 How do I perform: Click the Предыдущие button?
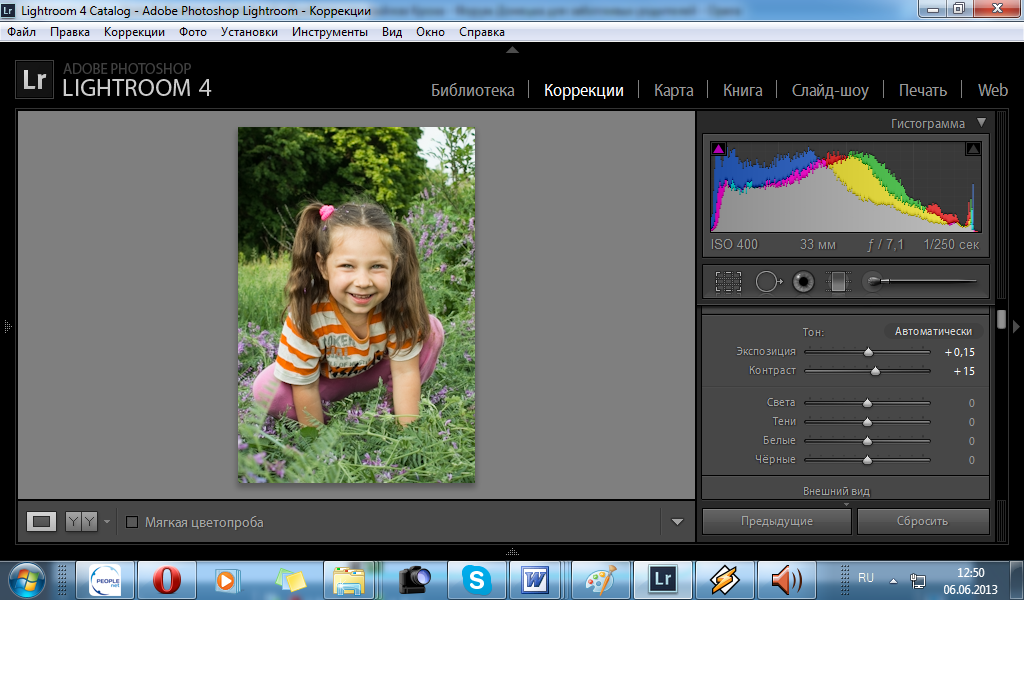pyautogui.click(x=776, y=521)
